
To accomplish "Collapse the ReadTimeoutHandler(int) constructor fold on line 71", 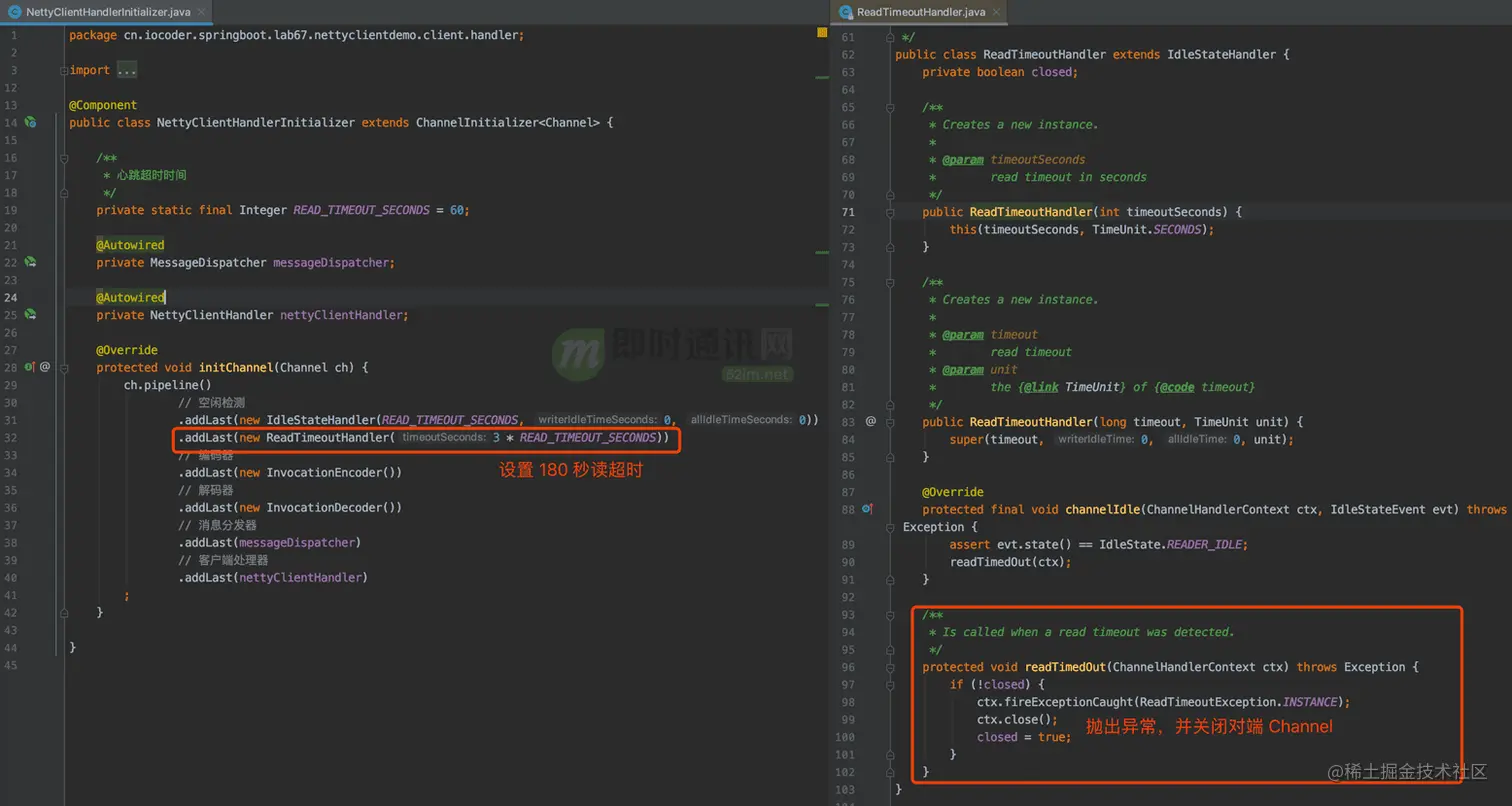I will [889, 212].
